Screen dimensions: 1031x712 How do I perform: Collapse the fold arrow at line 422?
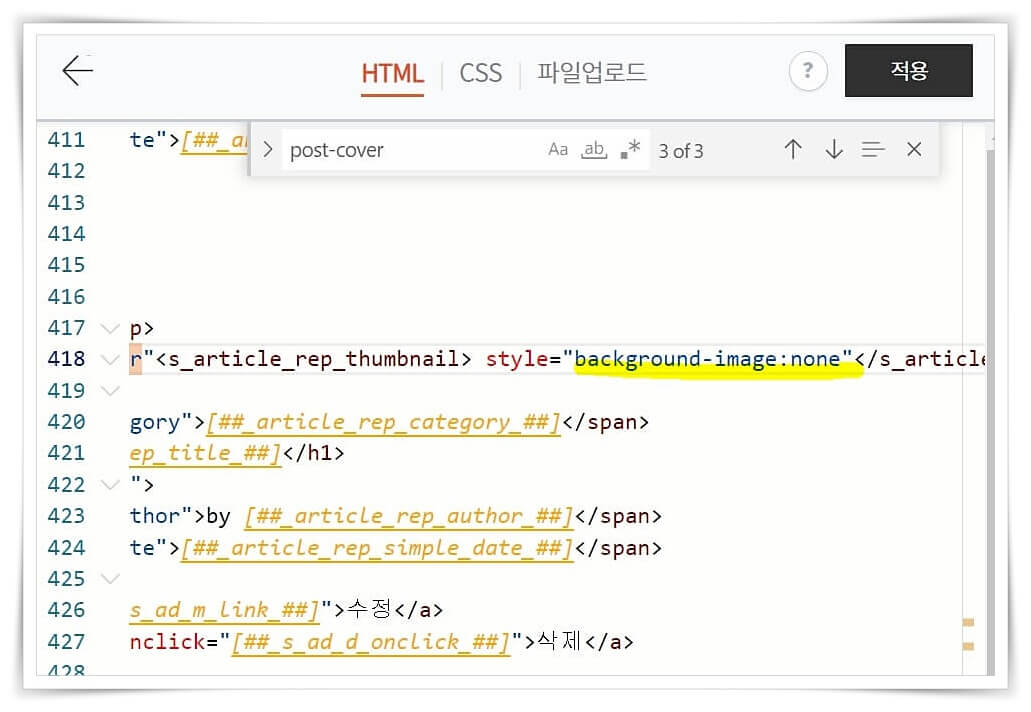110,484
